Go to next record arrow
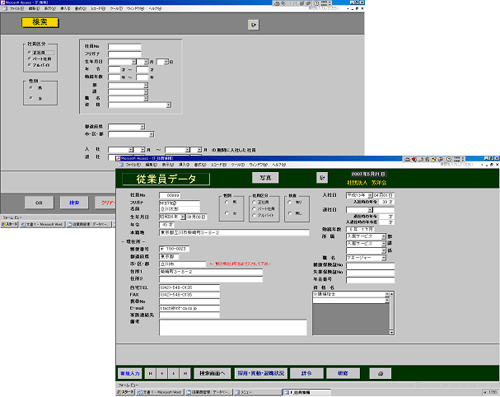Screen dimensions: 500x397 [x=174, y=373]
